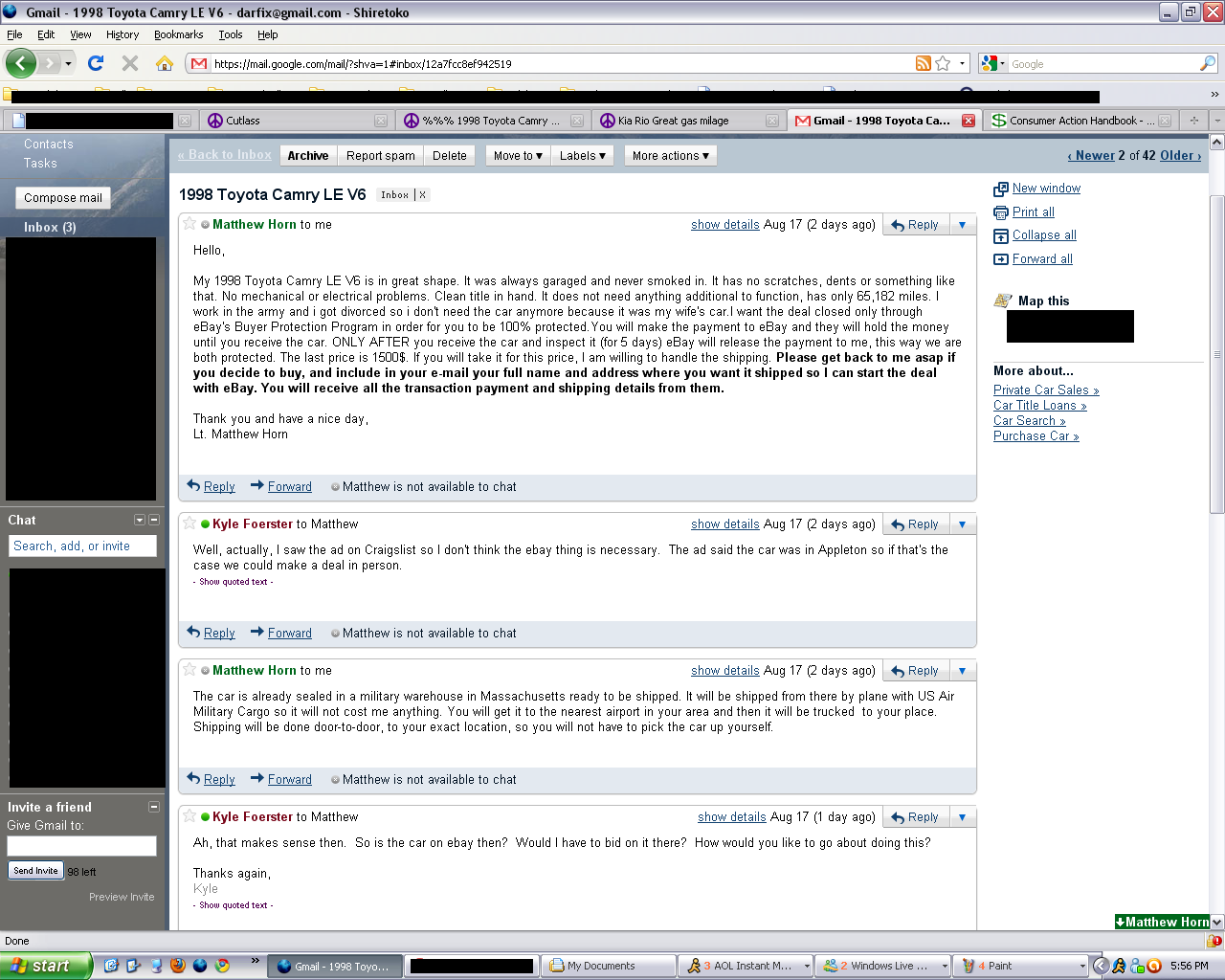Go to the Home page icon
Screen dimensions: 1225x980
click(165, 63)
